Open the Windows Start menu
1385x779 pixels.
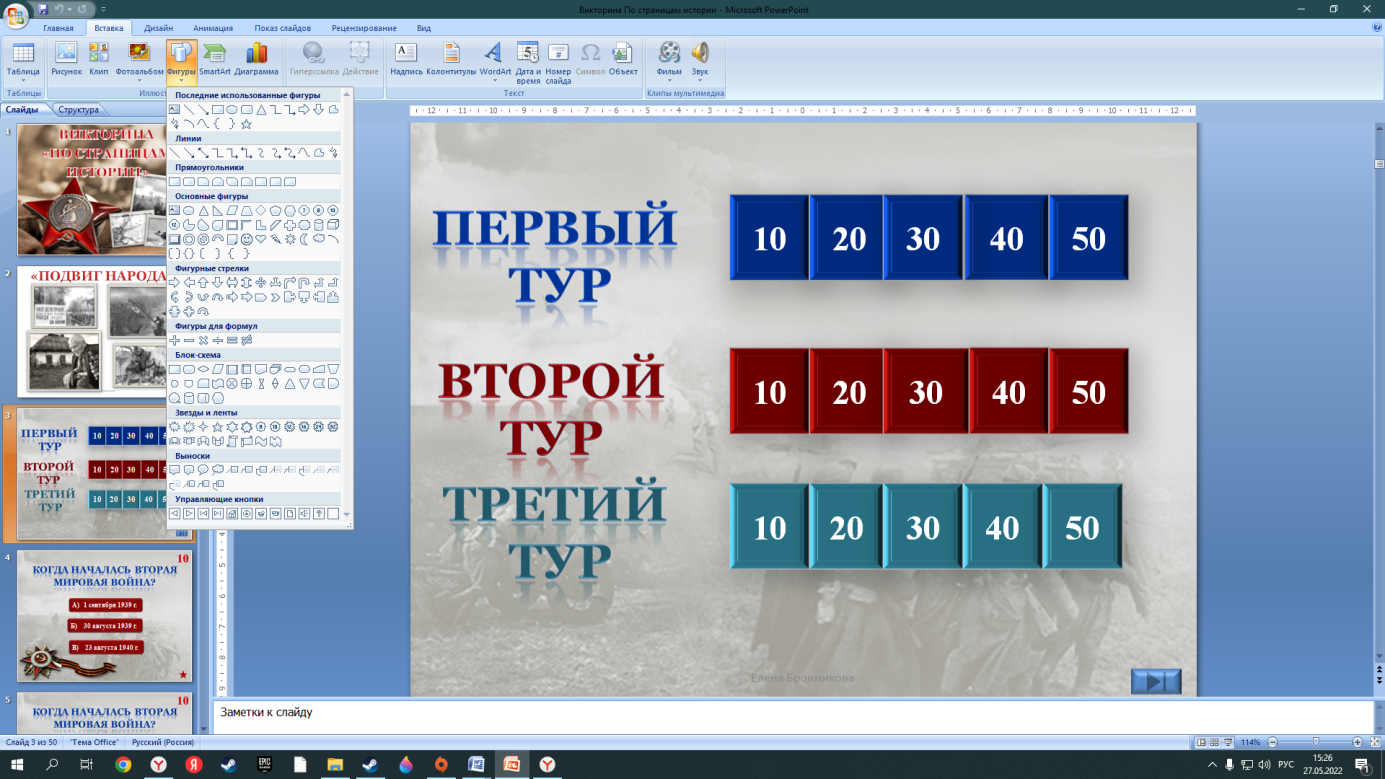click(x=17, y=765)
